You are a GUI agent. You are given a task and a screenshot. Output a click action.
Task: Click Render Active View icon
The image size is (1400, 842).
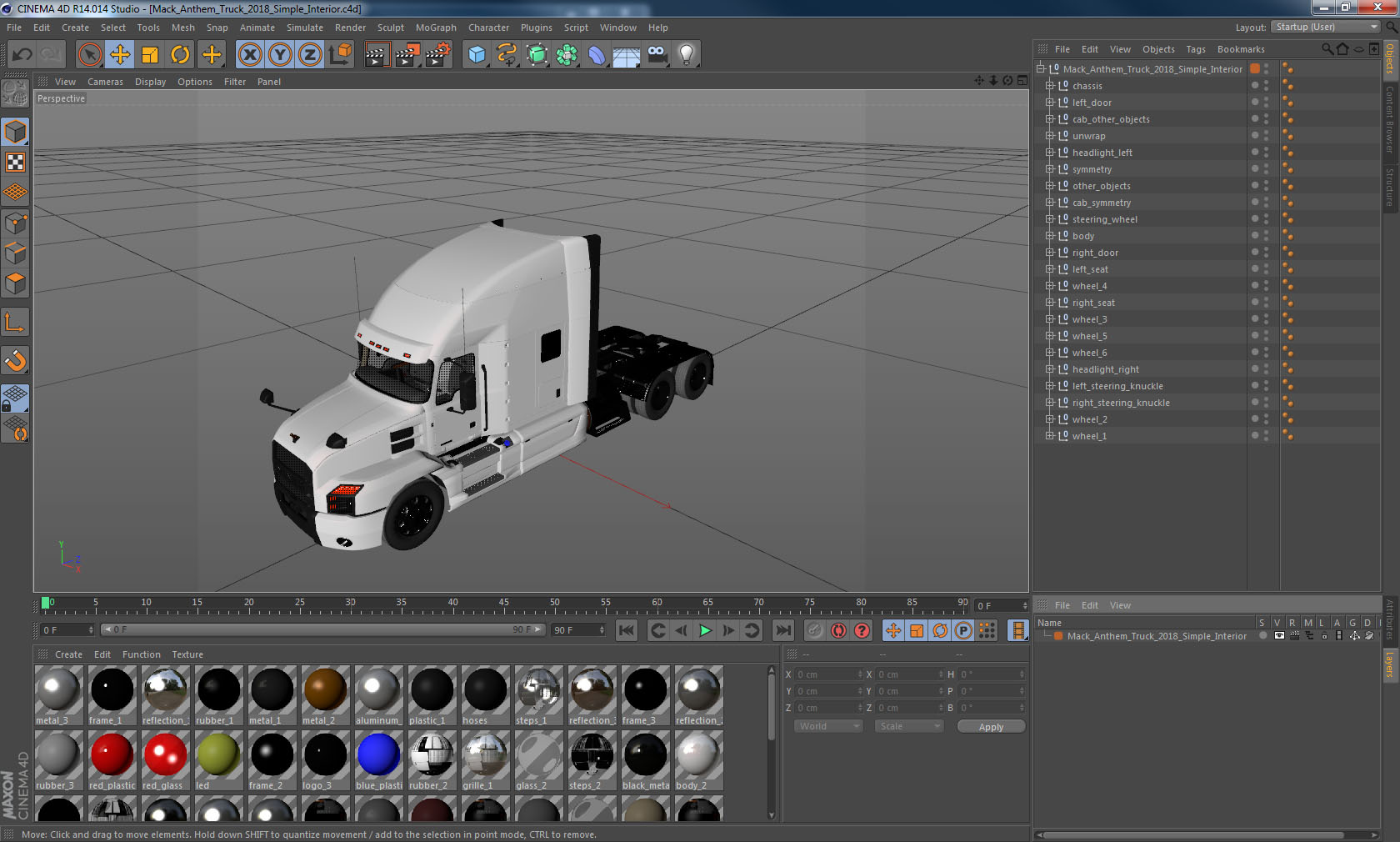coord(377,55)
